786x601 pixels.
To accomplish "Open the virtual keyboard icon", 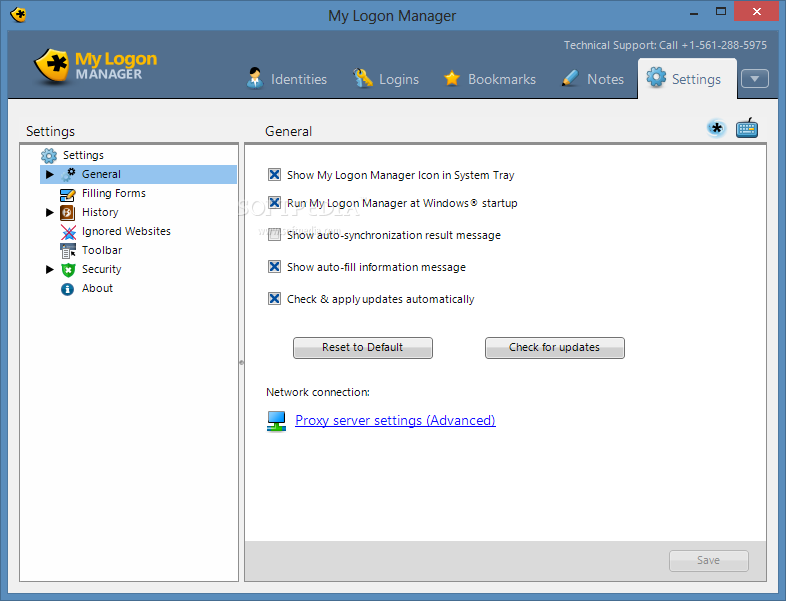I will (747, 128).
